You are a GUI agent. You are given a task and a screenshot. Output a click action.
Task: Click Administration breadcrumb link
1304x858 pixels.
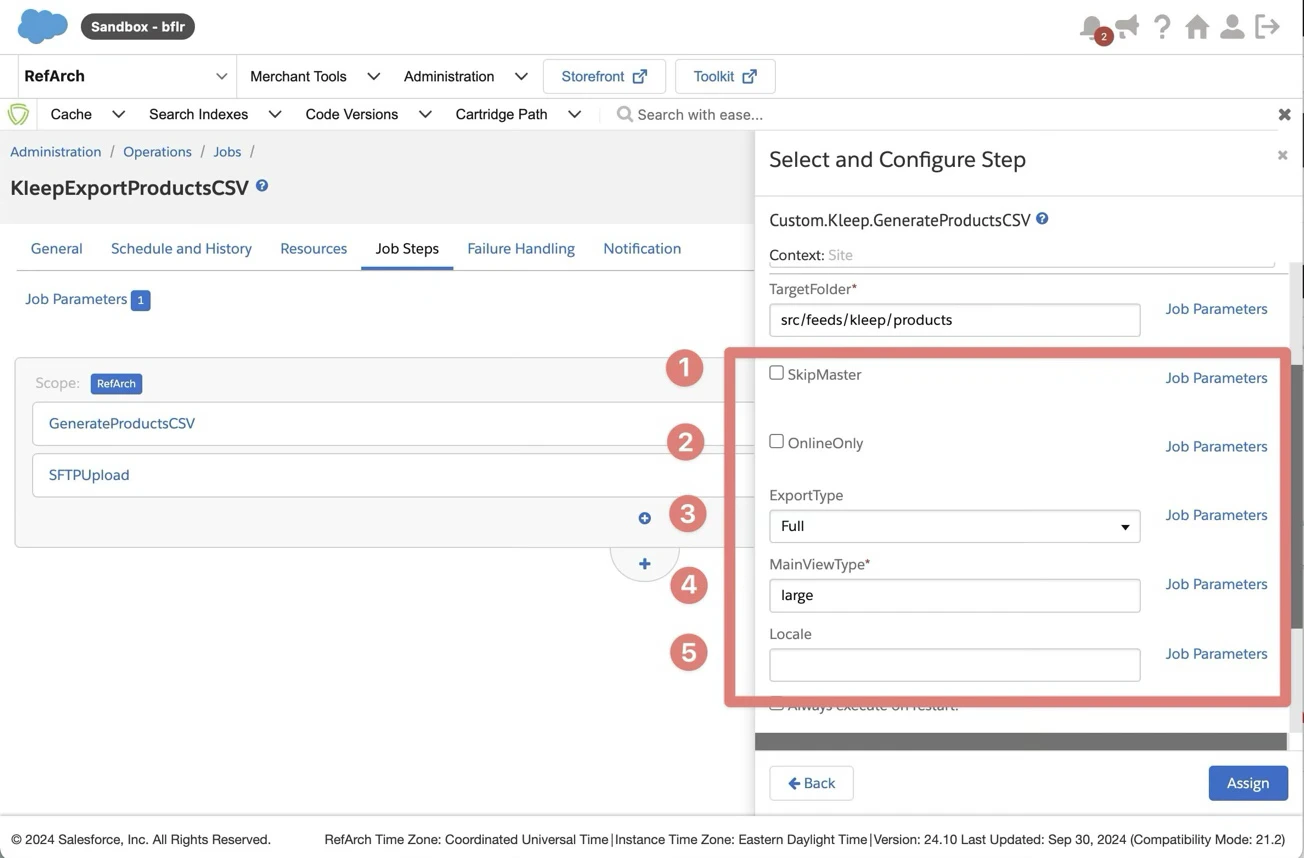click(x=56, y=152)
